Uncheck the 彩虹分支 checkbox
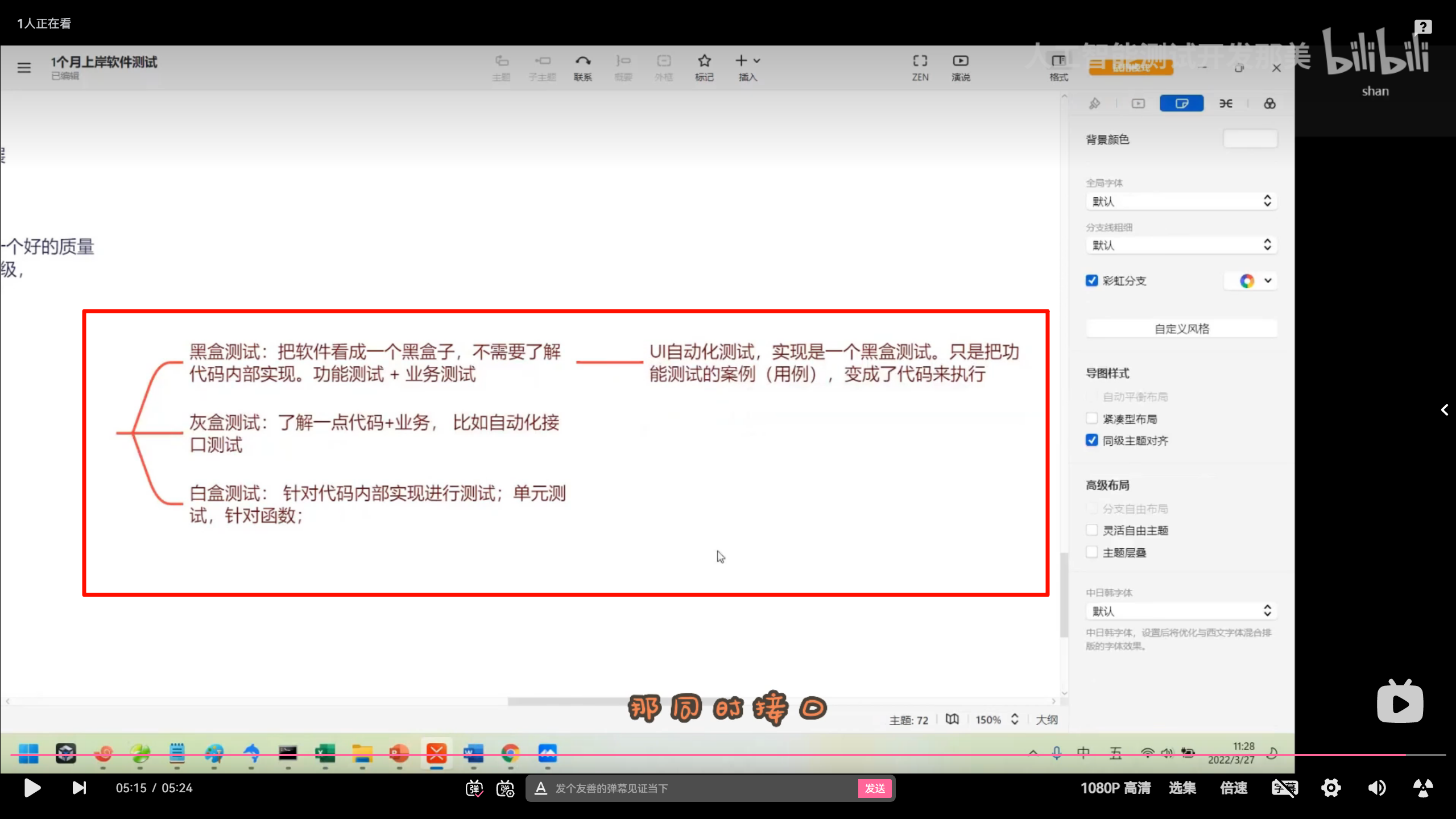This screenshot has height=819, width=1456. [x=1091, y=280]
